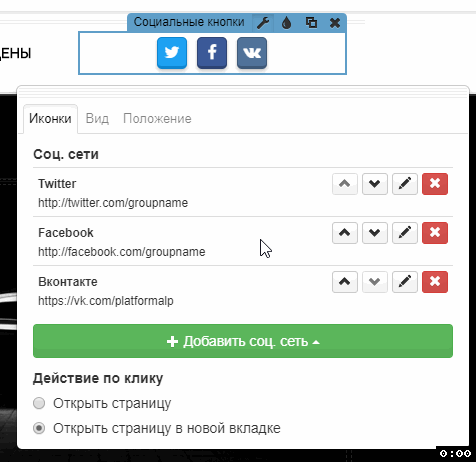Click the http://twitter.com/groupname URL text

click(113, 203)
